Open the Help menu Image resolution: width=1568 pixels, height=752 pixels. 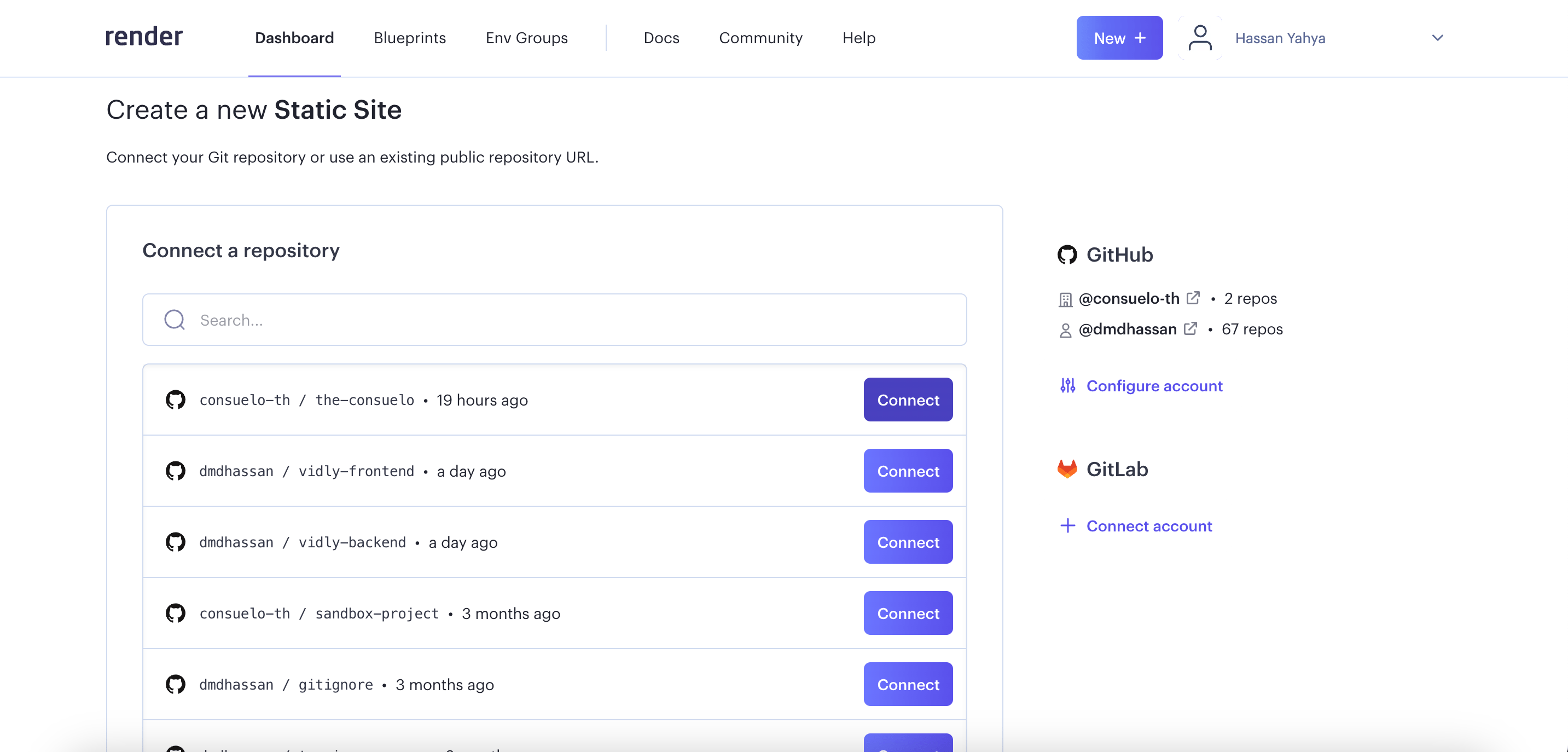pos(859,38)
